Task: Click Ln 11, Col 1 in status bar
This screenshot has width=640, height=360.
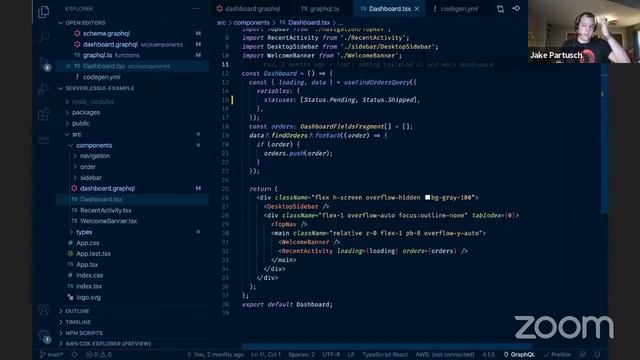Action: click(x=266, y=355)
